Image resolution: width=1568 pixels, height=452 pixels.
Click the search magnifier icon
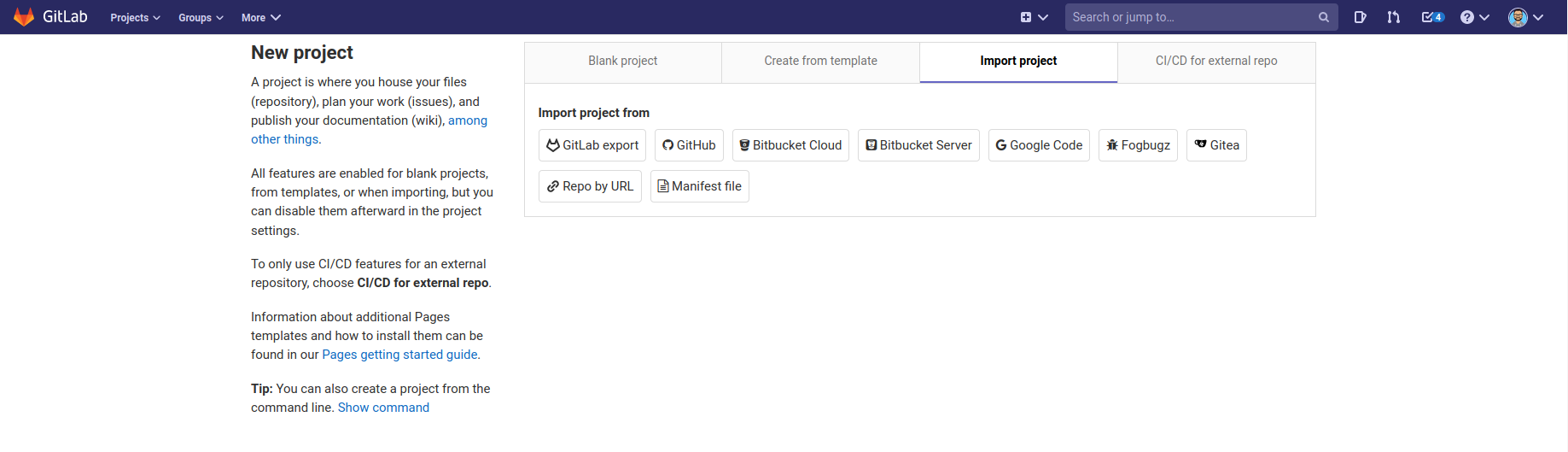[x=1324, y=17]
